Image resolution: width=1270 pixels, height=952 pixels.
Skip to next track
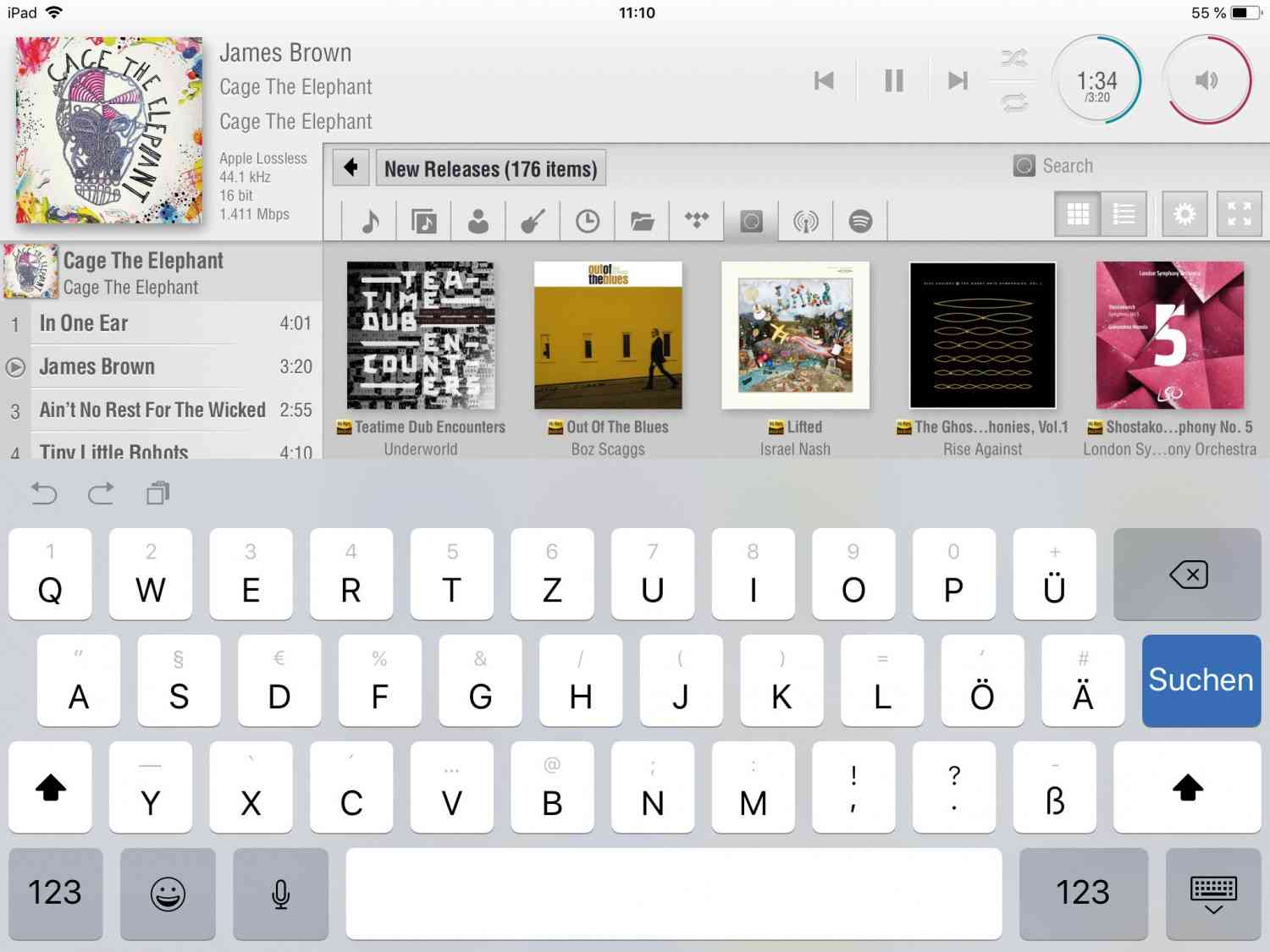pos(958,80)
